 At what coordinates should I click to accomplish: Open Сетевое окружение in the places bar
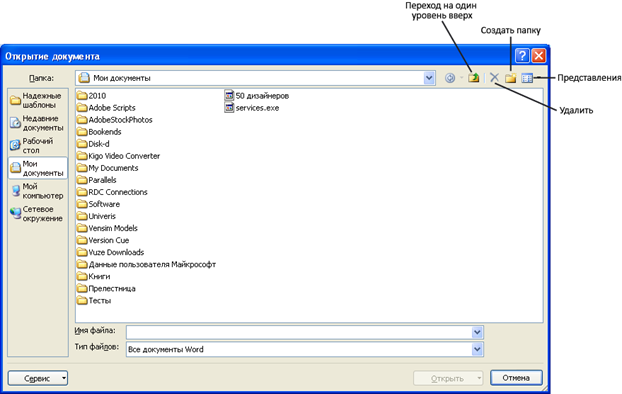(37, 213)
